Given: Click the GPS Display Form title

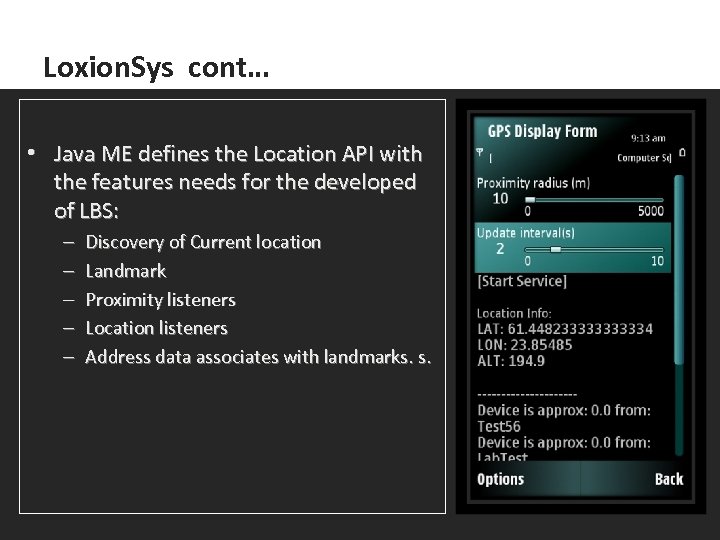Looking at the screenshot, I should pyautogui.click(x=542, y=131).
